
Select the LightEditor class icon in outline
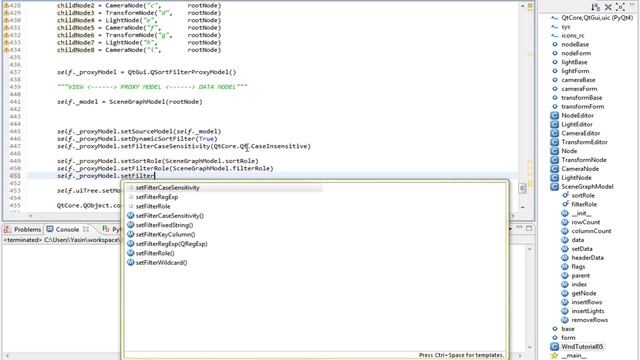554,124
